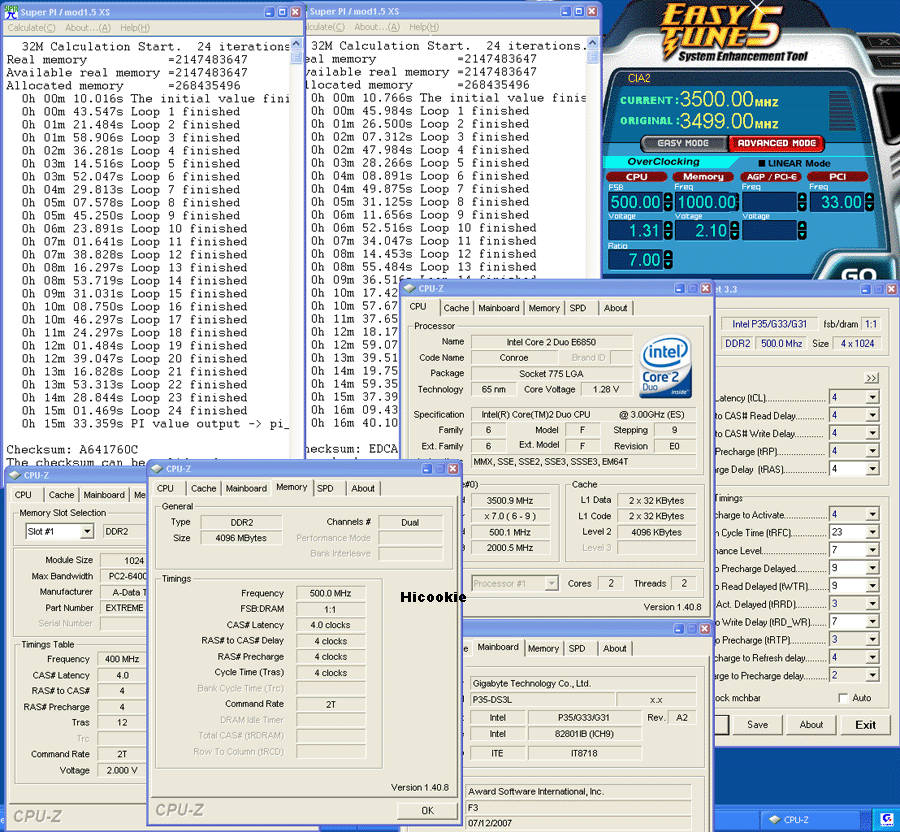The width and height of the screenshot is (900, 832).
Task: Select the red Memory button in EasyTune
Action: [703, 177]
